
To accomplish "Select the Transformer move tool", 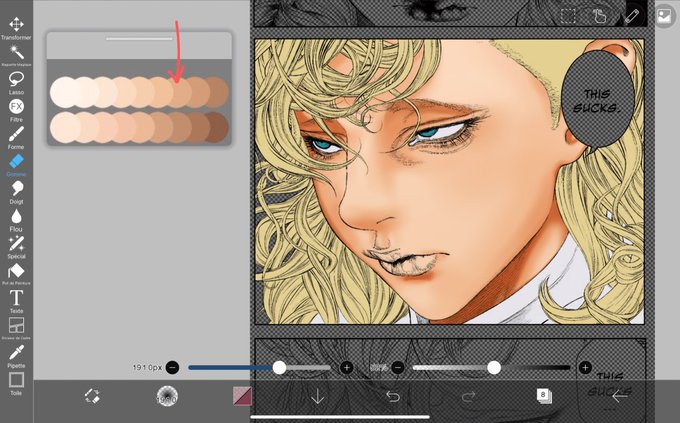I will click(16, 28).
